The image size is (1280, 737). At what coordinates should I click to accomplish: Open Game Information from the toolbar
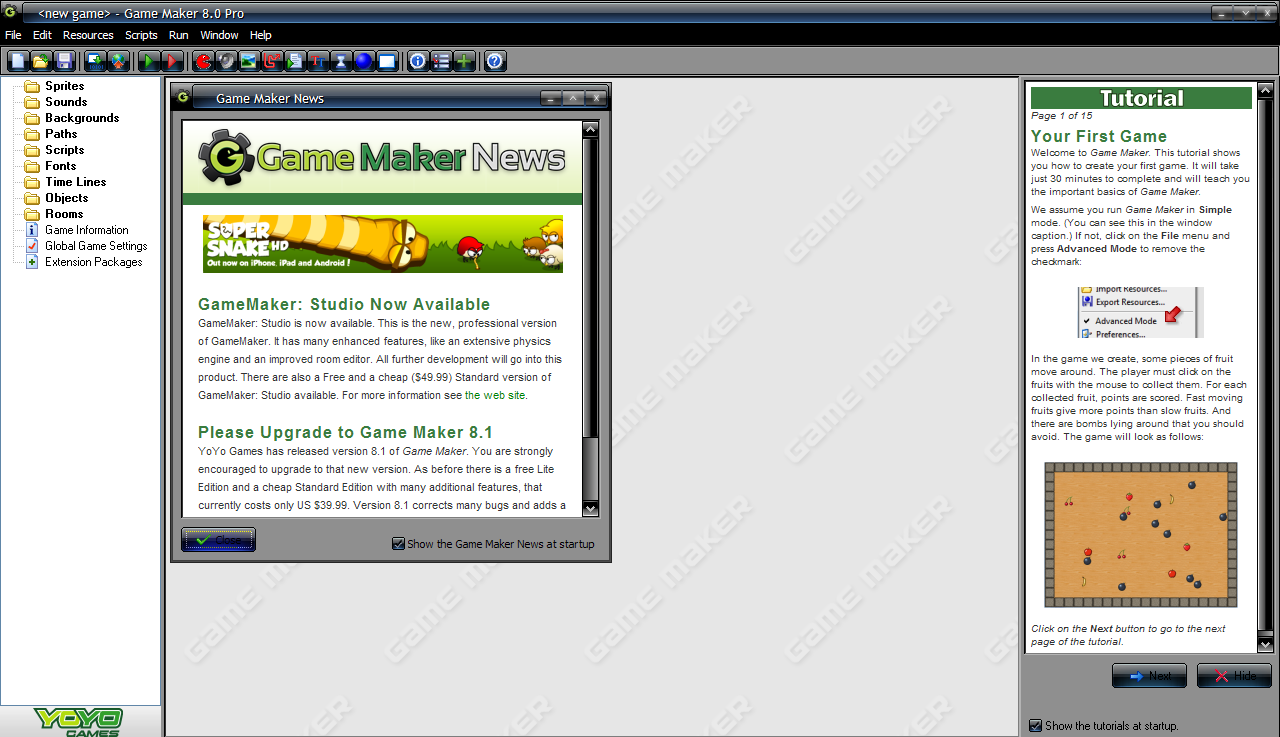pos(416,61)
